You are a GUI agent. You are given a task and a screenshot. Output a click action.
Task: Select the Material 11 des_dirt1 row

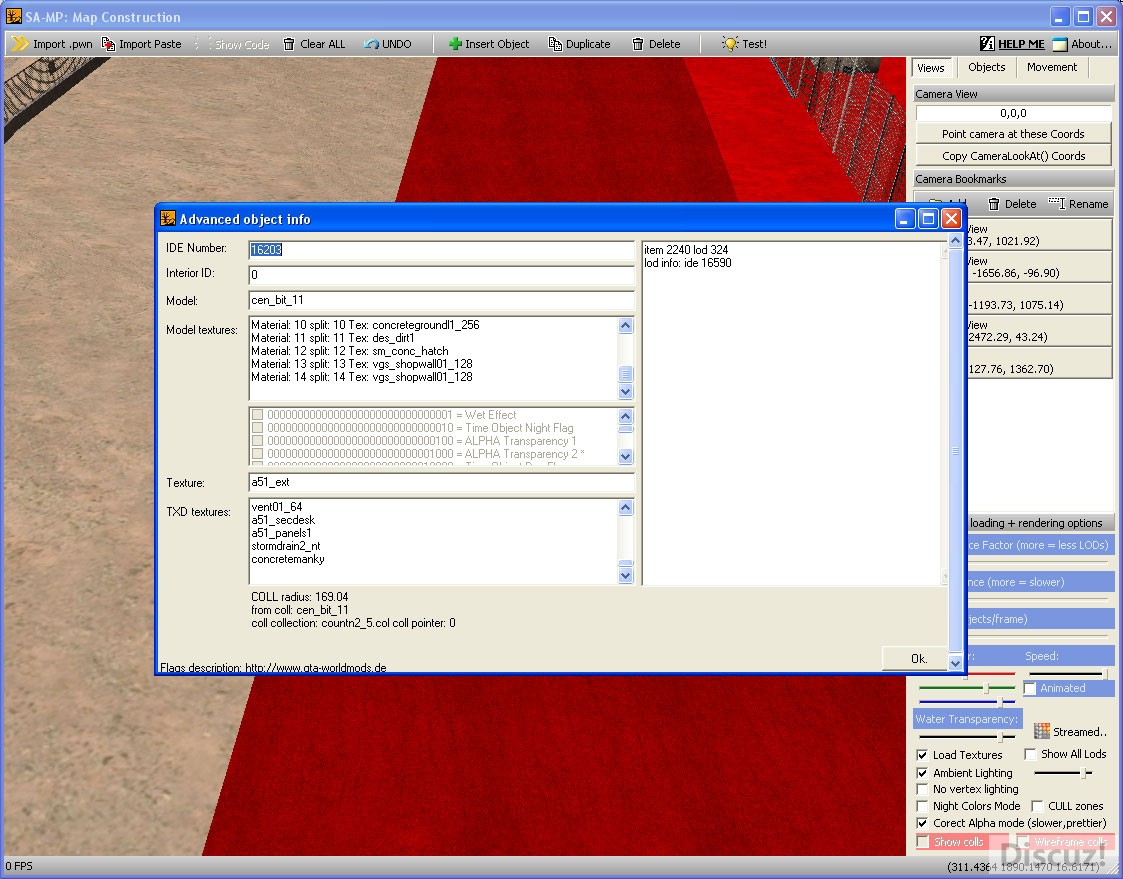[x=333, y=338]
